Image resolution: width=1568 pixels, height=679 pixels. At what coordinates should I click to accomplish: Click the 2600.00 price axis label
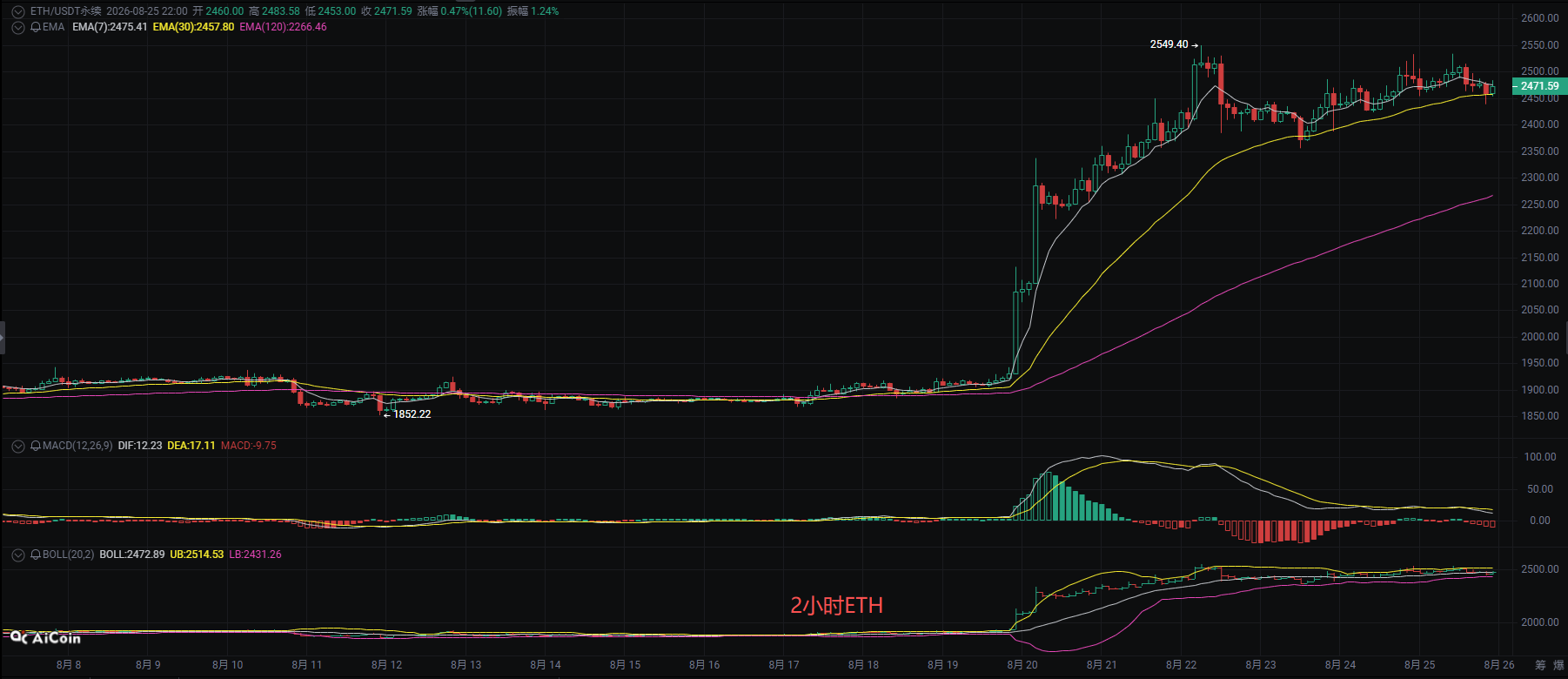[x=1540, y=18]
